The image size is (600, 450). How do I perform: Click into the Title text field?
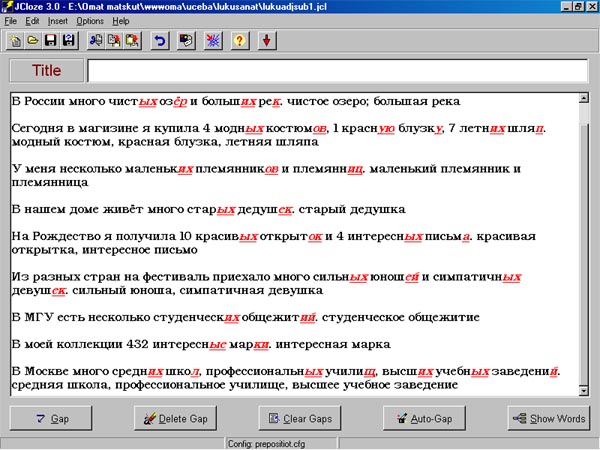337,71
